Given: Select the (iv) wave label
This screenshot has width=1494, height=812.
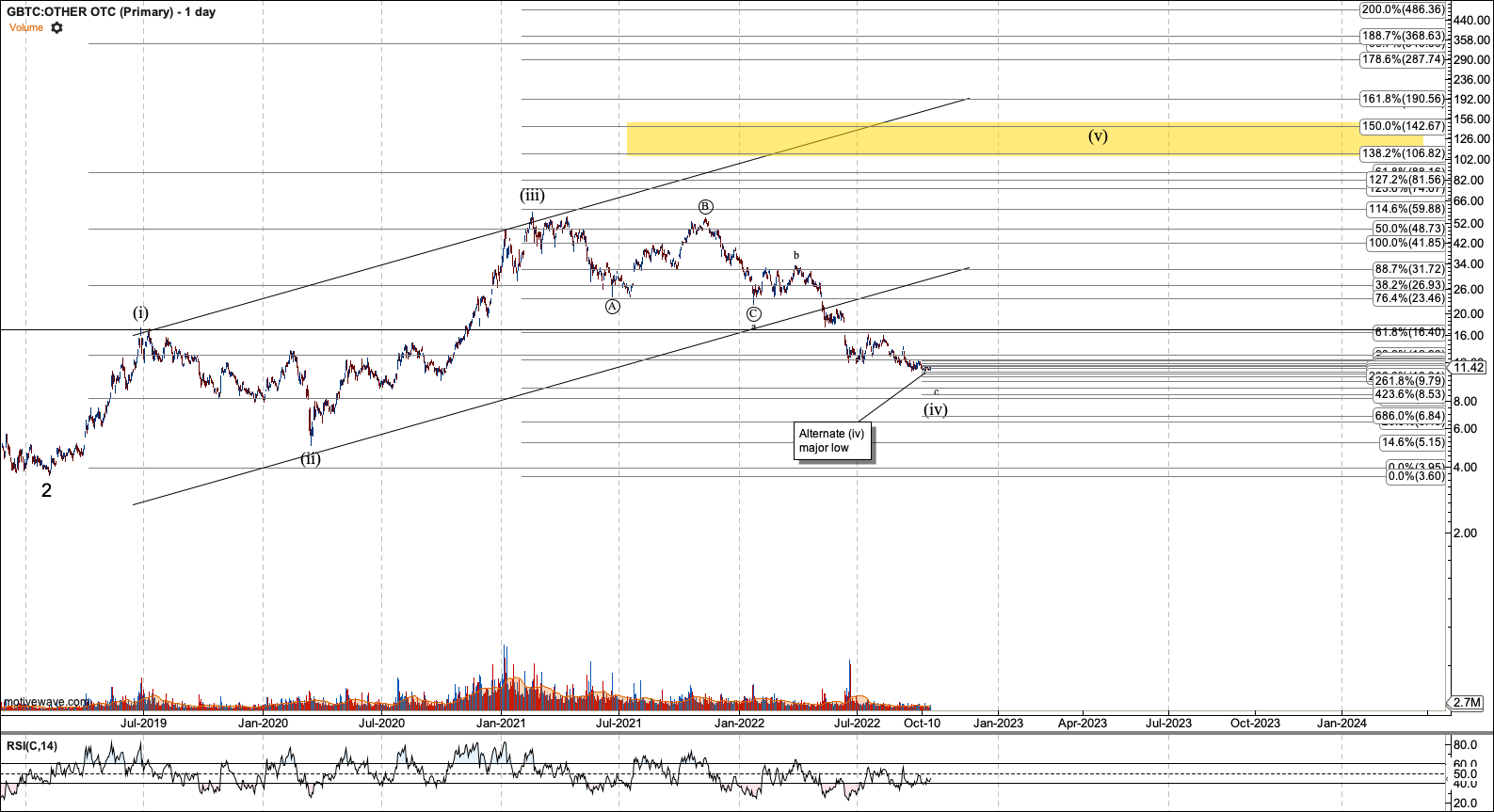Looking at the screenshot, I should coord(935,409).
